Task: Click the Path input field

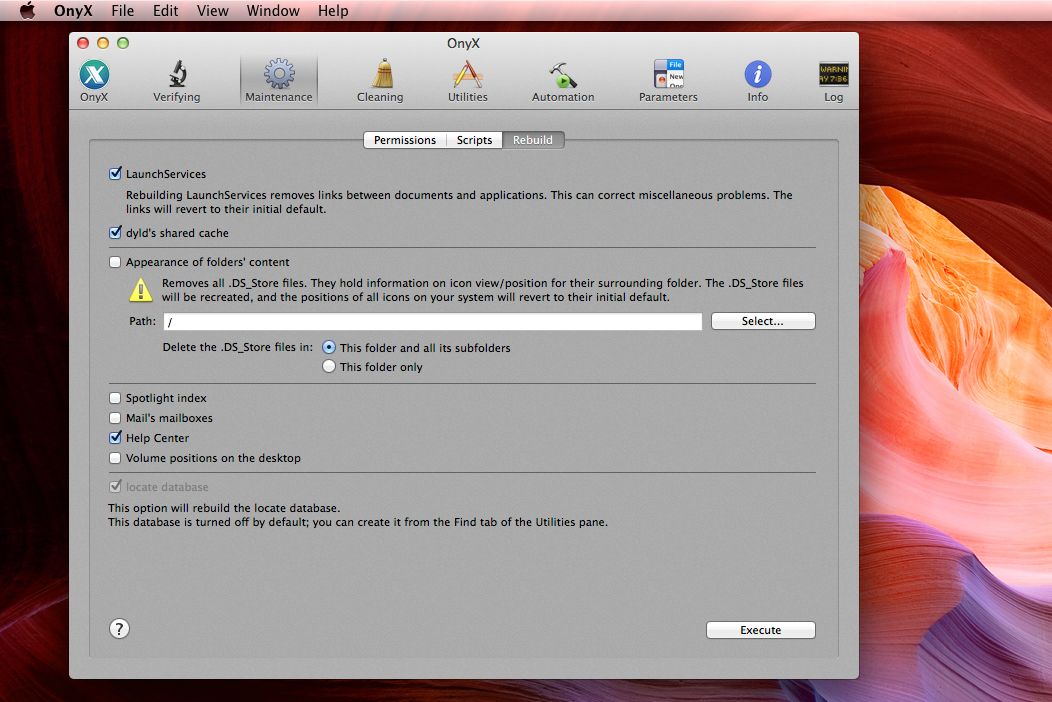Action: point(433,321)
